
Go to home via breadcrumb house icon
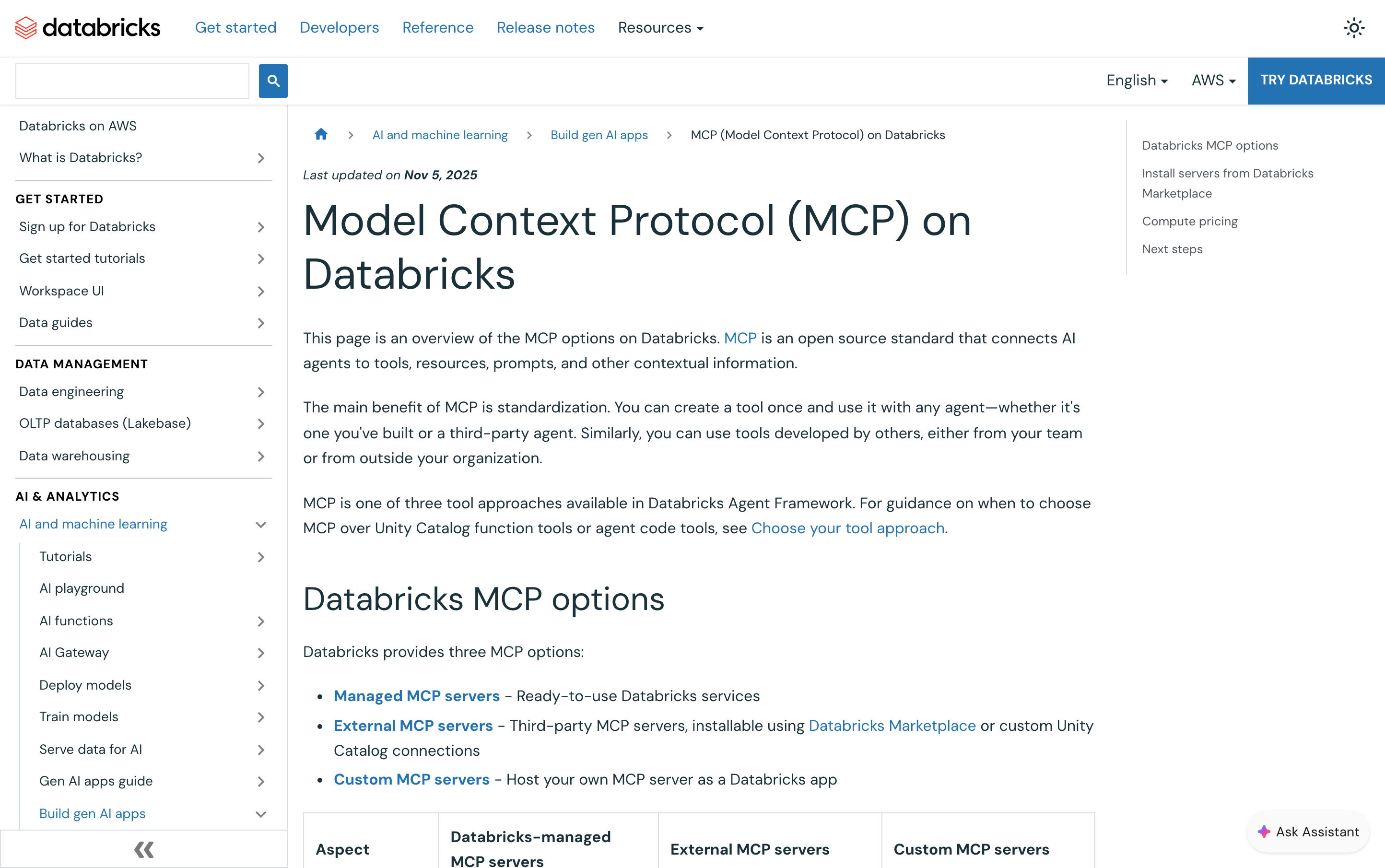click(321, 134)
